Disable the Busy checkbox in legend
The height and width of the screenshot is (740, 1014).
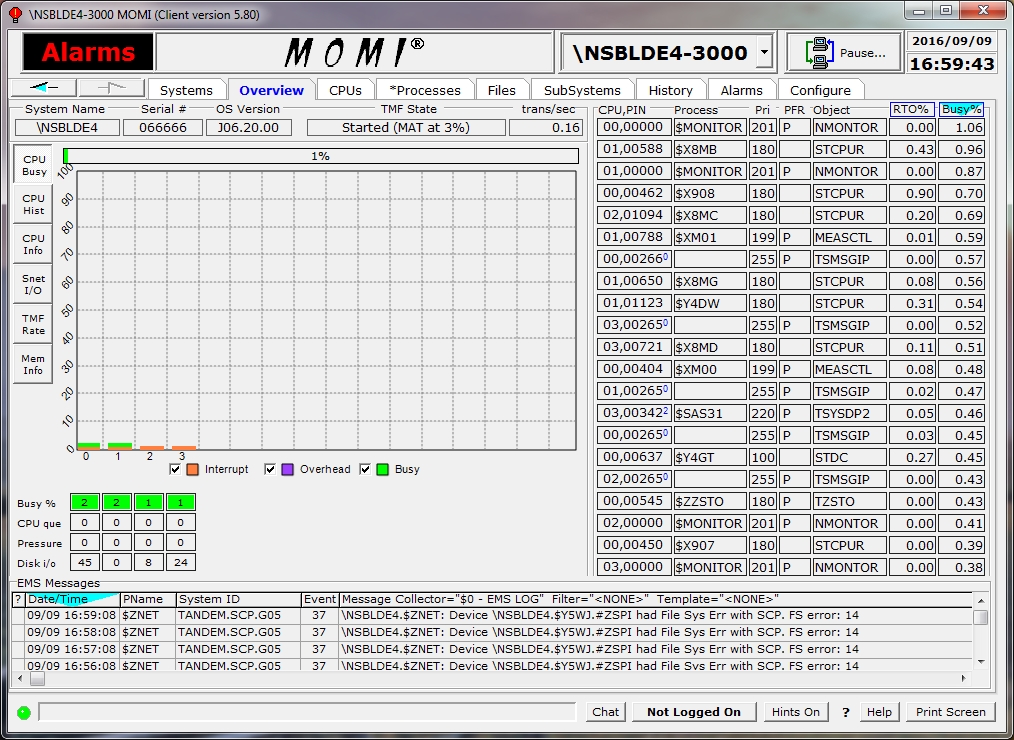pyautogui.click(x=365, y=469)
